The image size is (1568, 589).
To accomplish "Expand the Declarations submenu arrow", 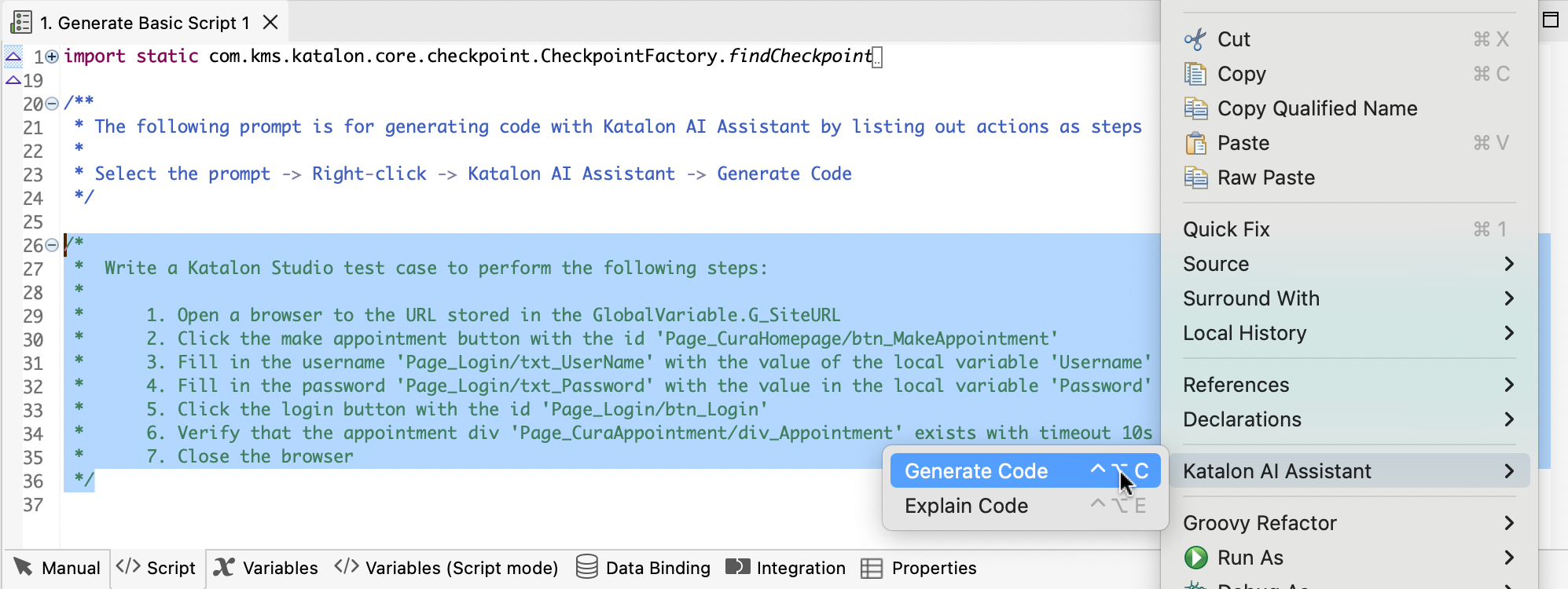I will [1508, 419].
